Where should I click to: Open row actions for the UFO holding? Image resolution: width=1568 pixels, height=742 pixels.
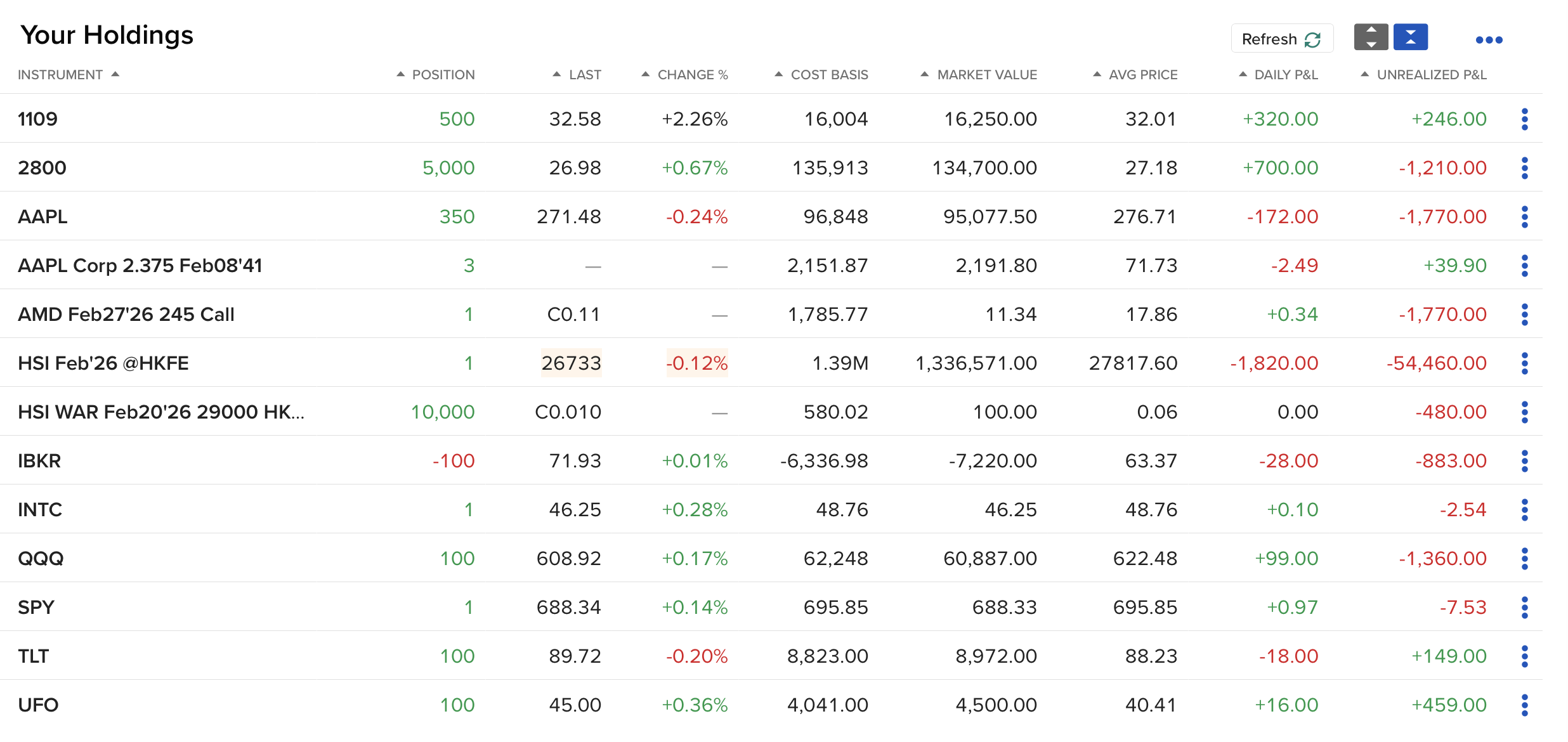click(1524, 705)
